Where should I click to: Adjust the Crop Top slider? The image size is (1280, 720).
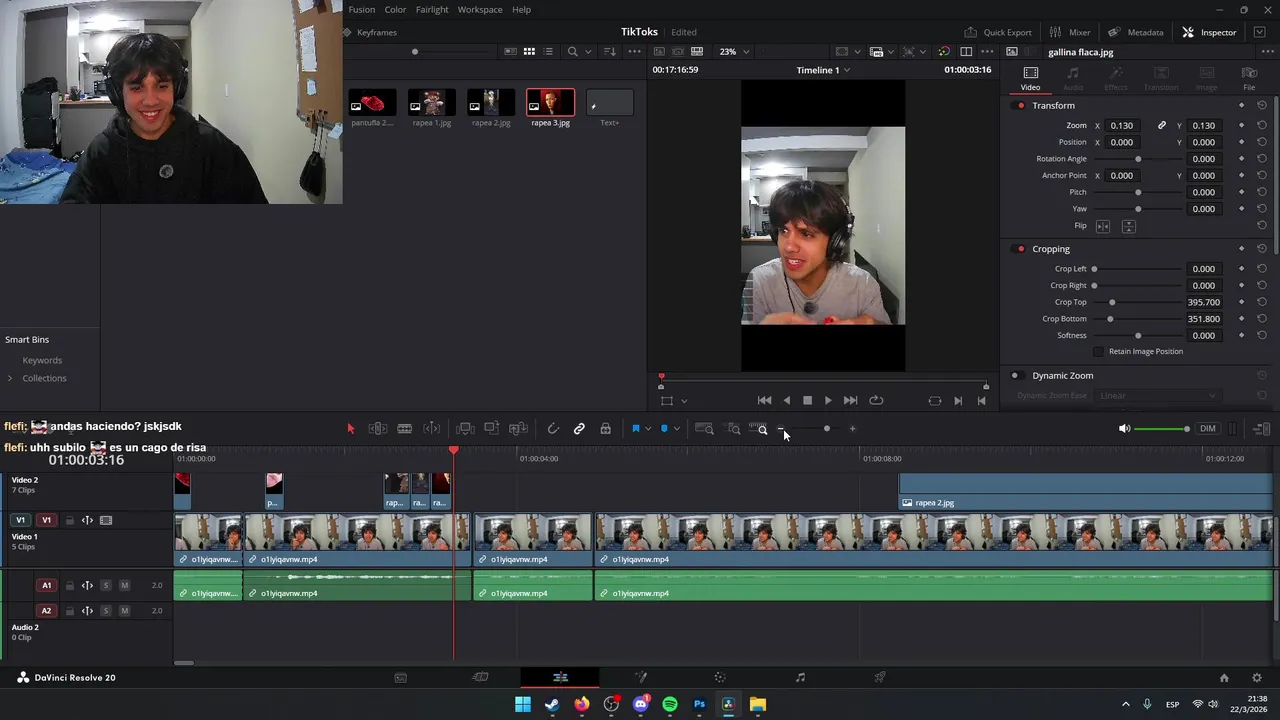pos(1112,302)
